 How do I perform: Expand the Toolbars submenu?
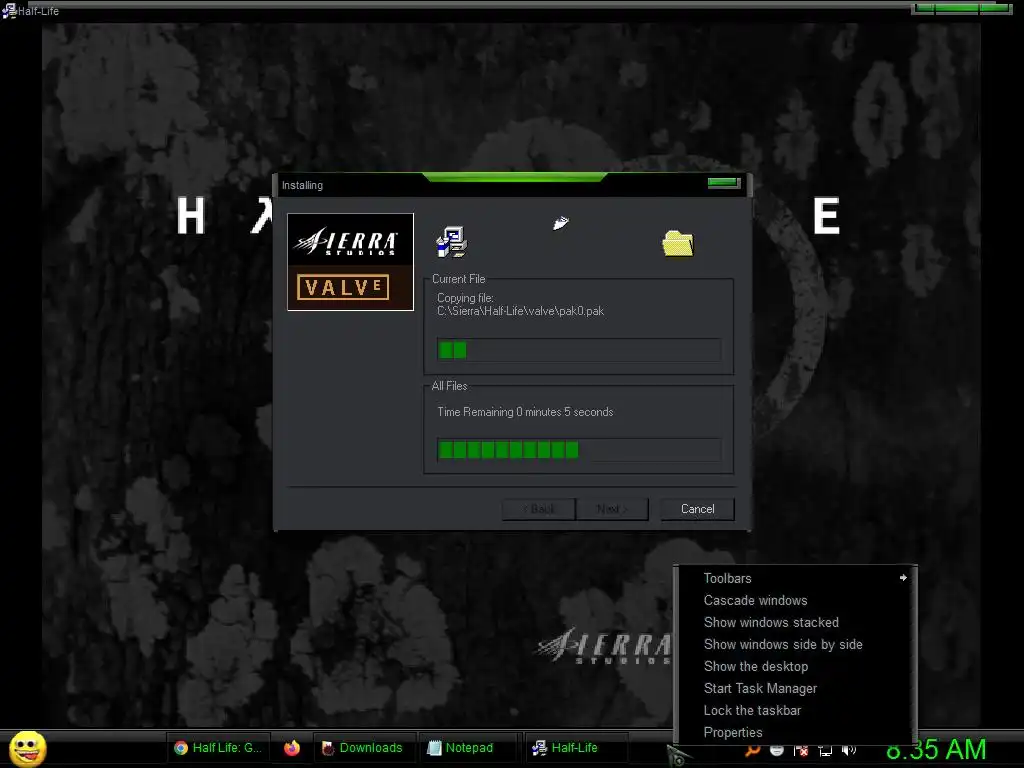tap(795, 578)
